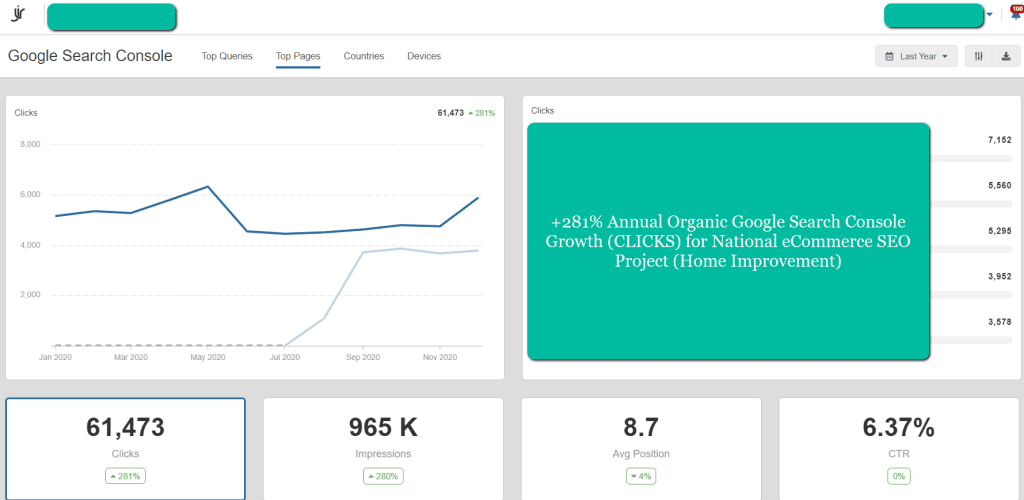Click the Jan 2020 axis label

coord(56,357)
